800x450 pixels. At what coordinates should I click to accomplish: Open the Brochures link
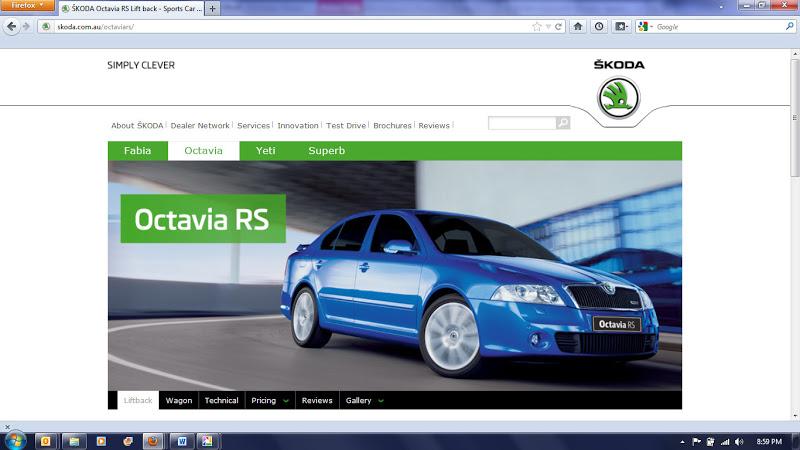click(392, 126)
